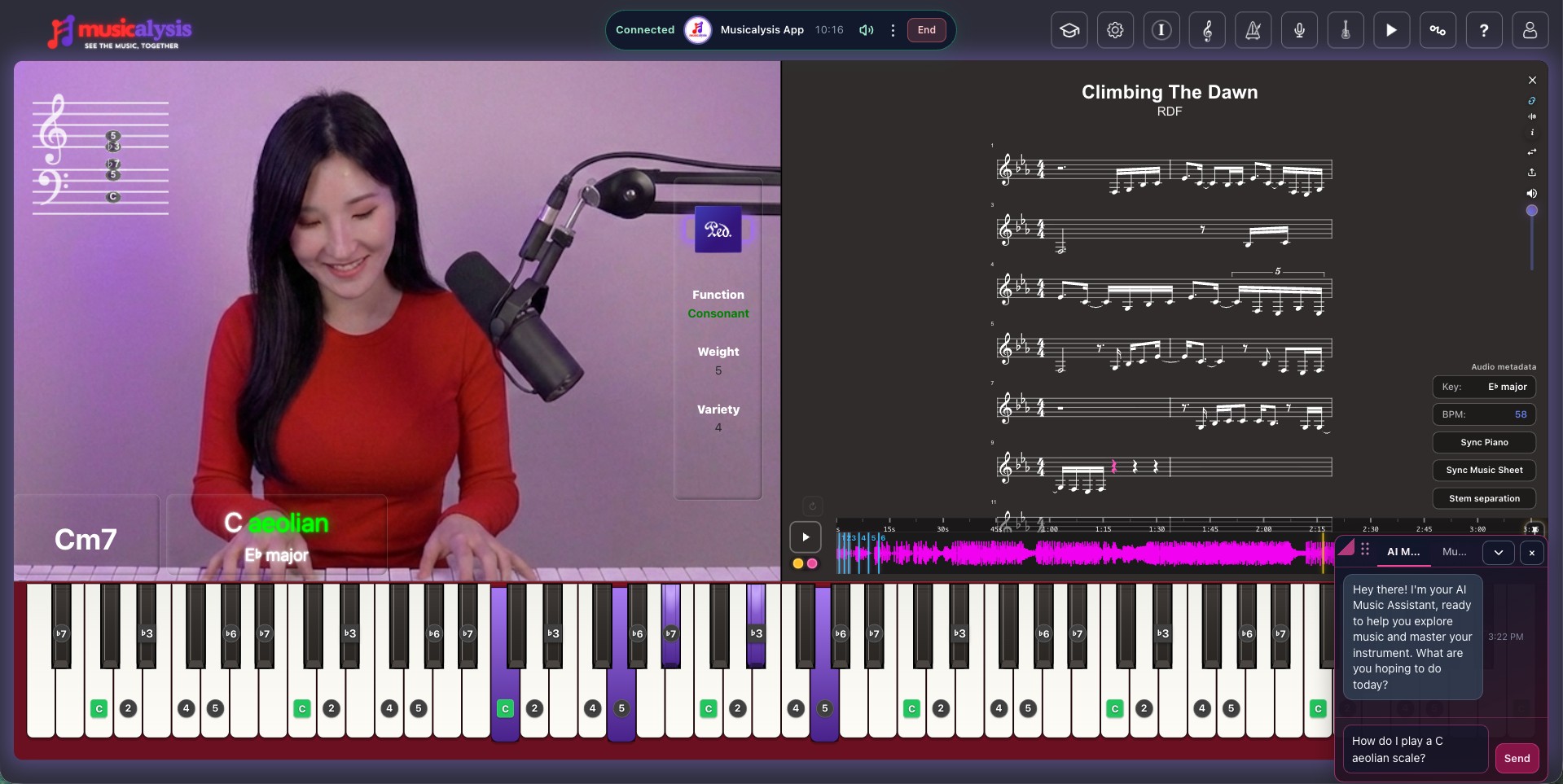Click the Stem separation button

click(1484, 498)
